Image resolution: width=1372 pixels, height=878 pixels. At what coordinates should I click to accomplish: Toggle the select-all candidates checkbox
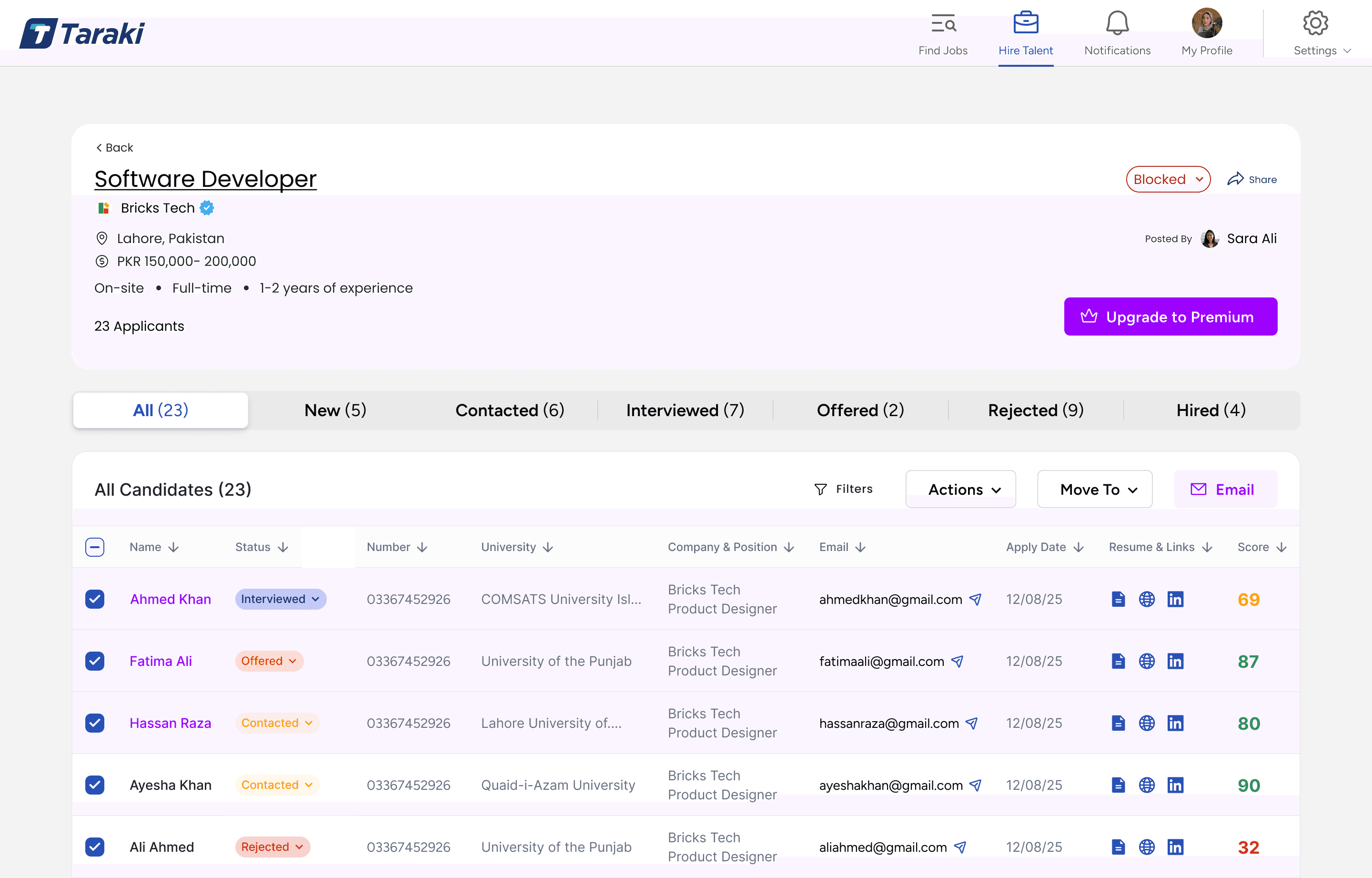[x=95, y=547]
